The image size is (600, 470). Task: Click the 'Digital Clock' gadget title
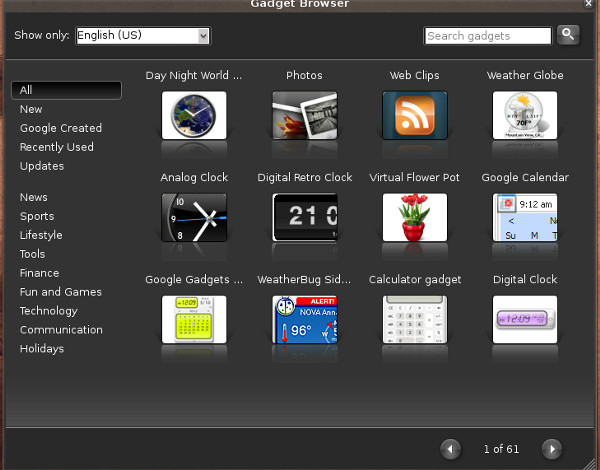click(525, 280)
